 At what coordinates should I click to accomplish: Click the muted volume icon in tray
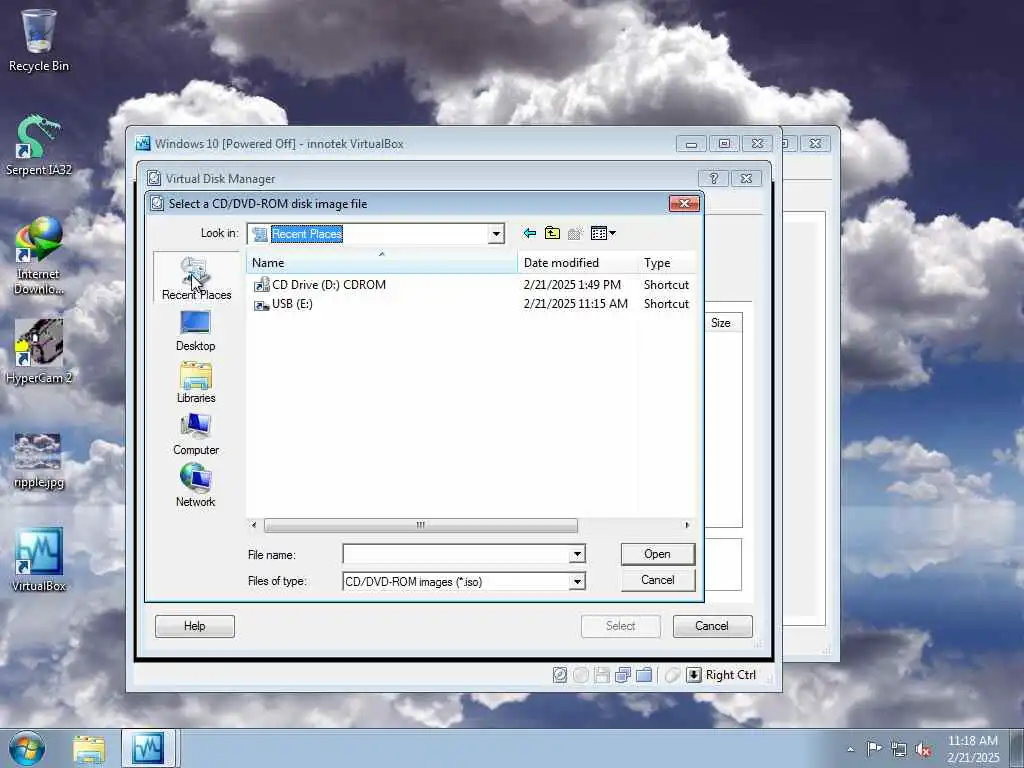923,749
